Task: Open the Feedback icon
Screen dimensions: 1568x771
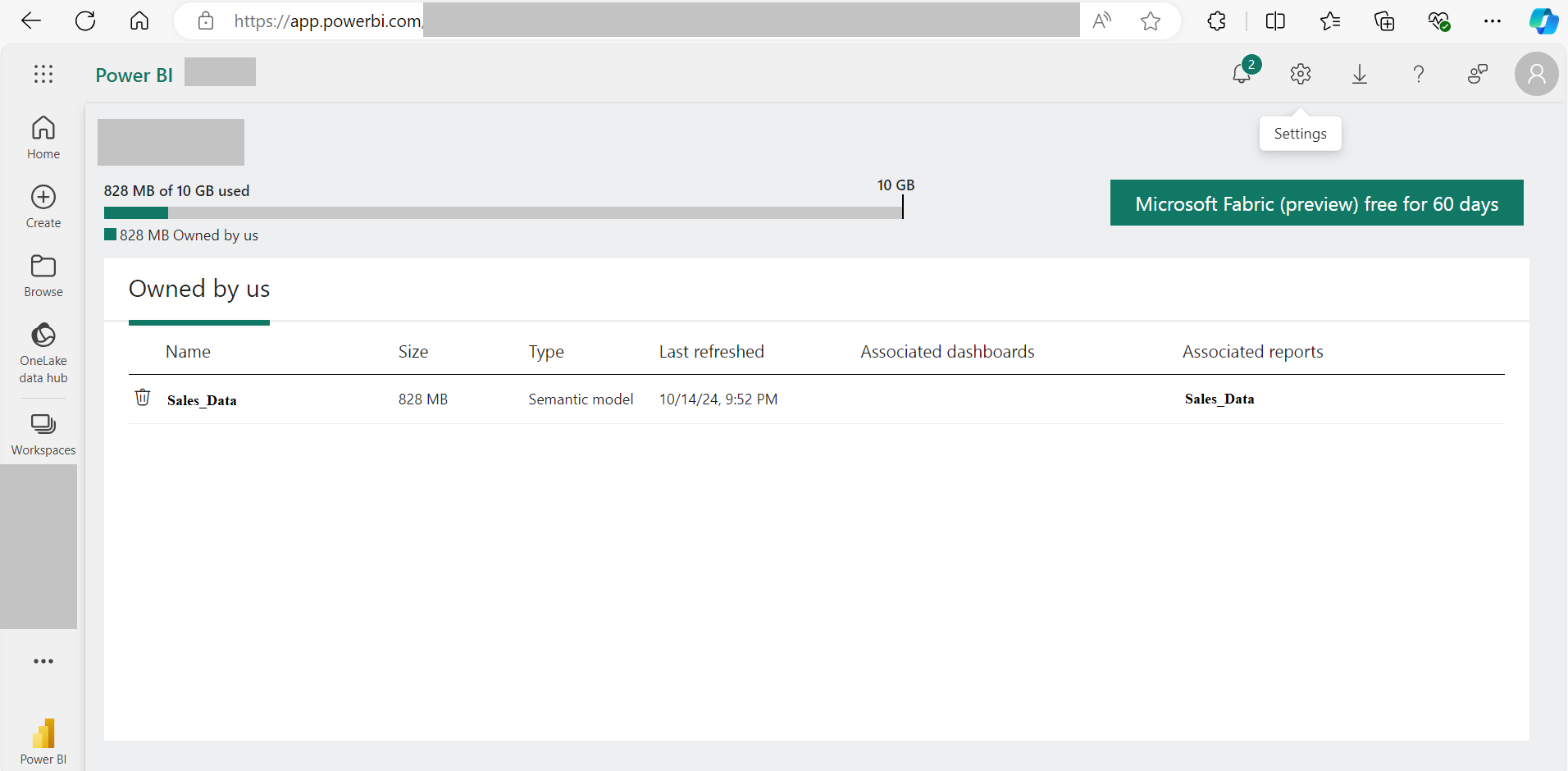Action: pyautogui.click(x=1478, y=74)
